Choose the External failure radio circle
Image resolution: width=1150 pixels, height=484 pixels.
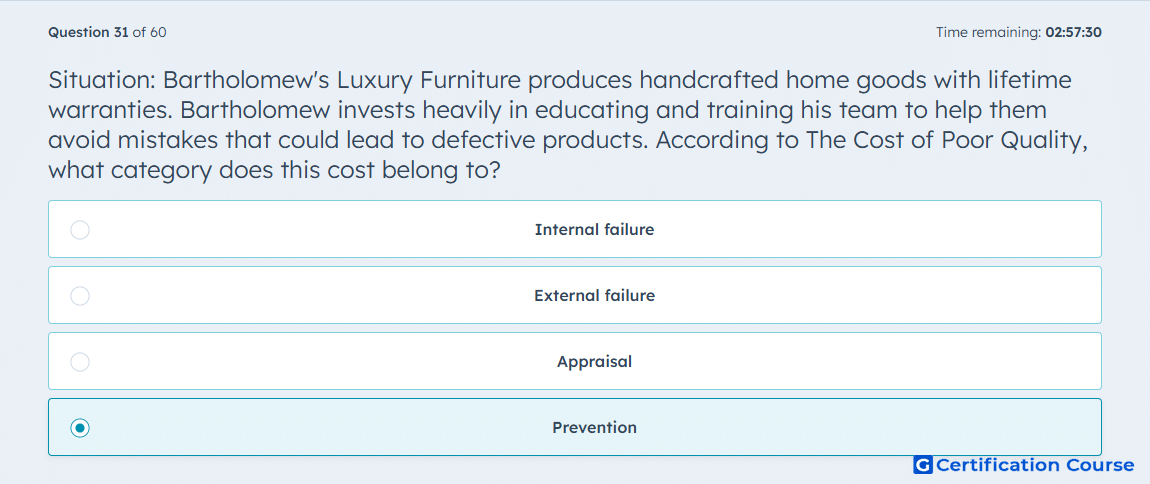pos(80,296)
